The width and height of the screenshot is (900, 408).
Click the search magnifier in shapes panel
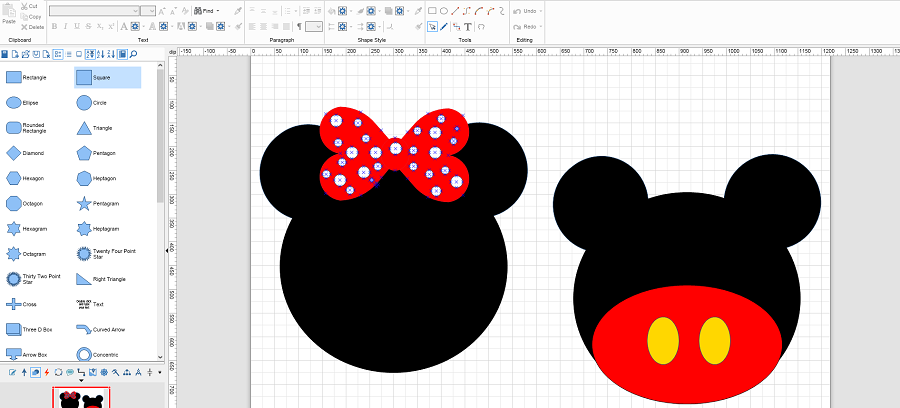tap(134, 54)
